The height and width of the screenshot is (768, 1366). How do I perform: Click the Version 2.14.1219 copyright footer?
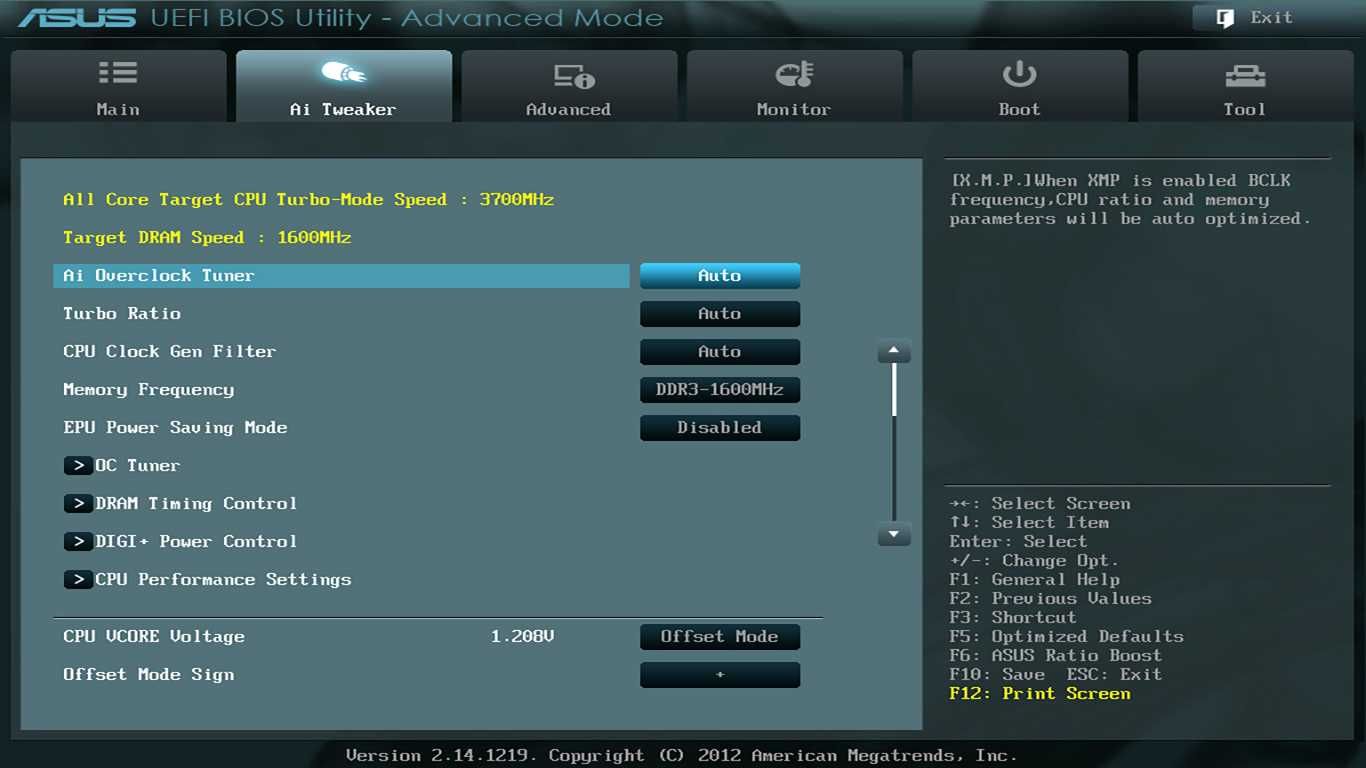point(682,755)
